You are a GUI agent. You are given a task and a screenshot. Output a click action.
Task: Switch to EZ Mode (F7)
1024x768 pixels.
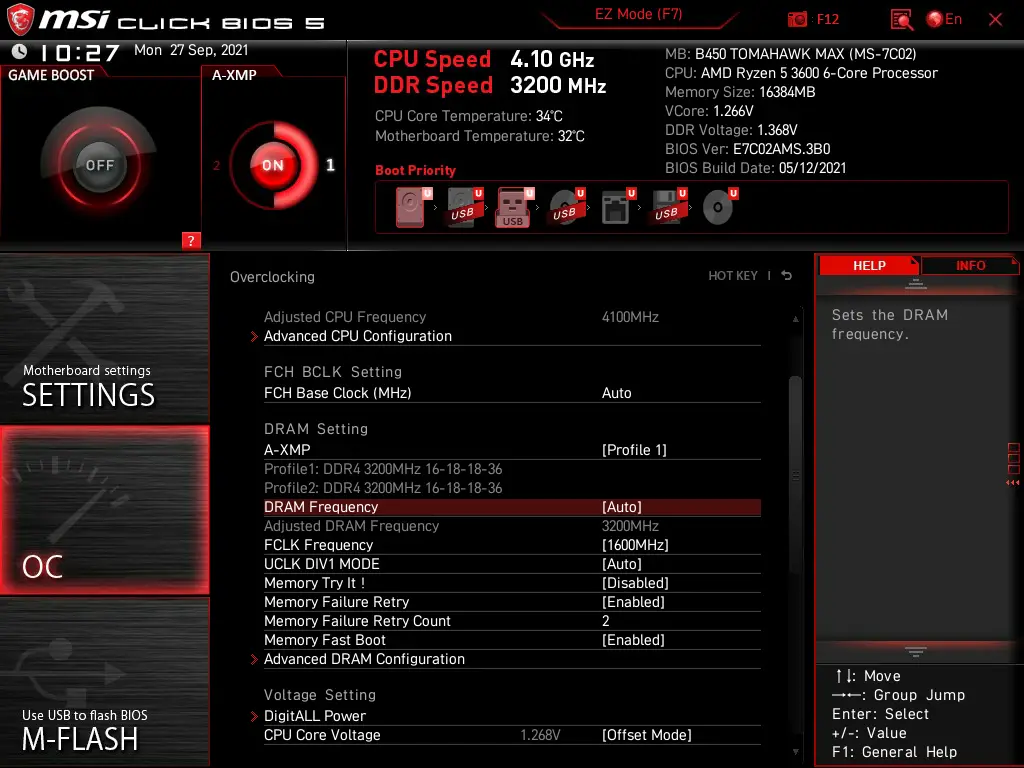(638, 14)
